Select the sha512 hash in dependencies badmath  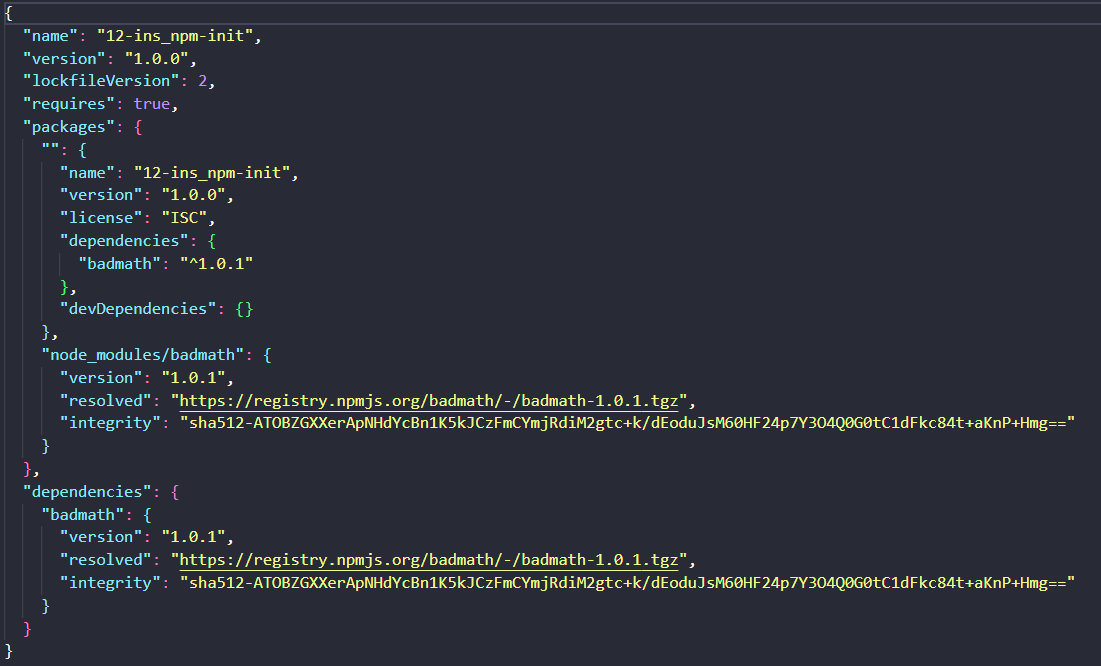point(627,582)
